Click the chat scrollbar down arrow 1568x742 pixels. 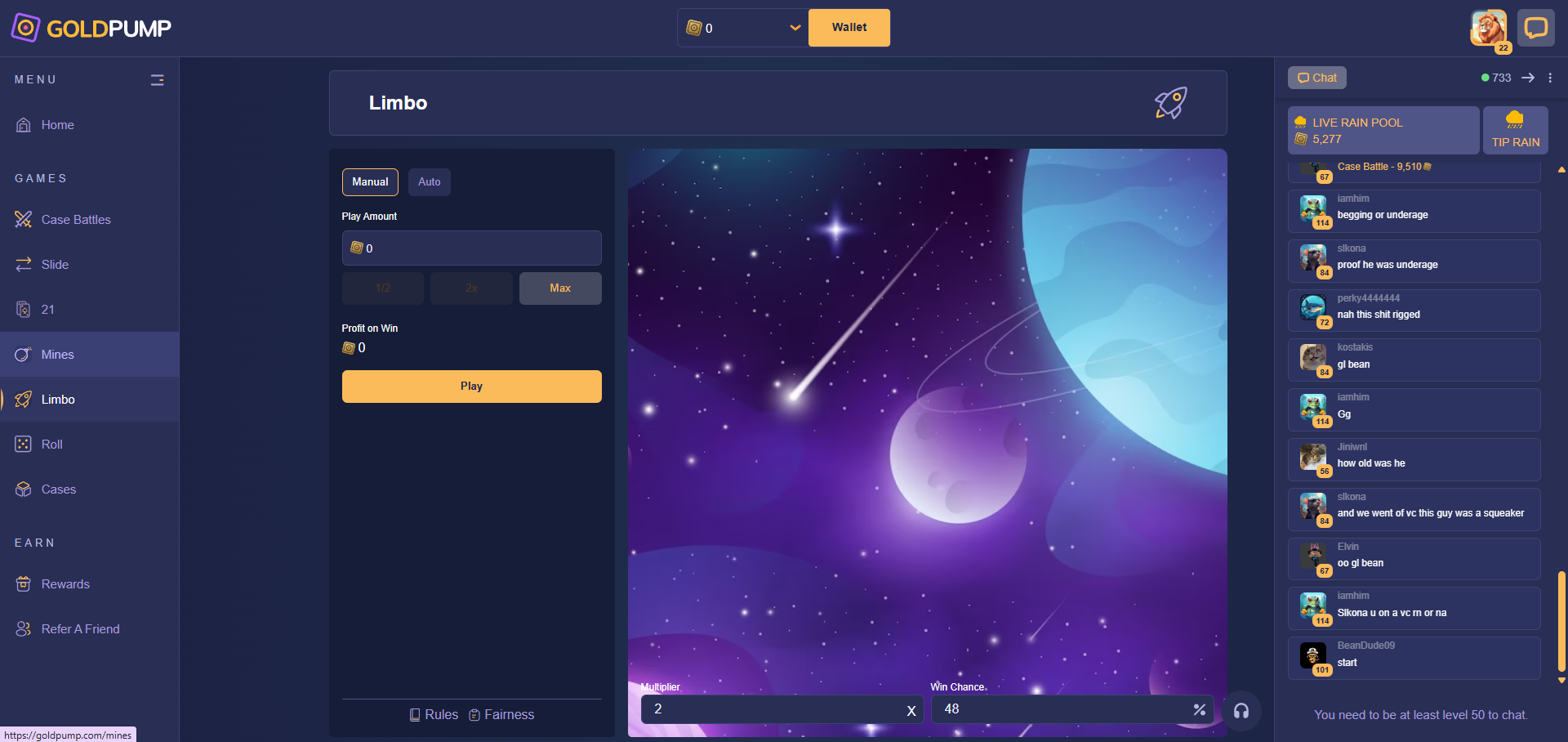pyautogui.click(x=1561, y=680)
